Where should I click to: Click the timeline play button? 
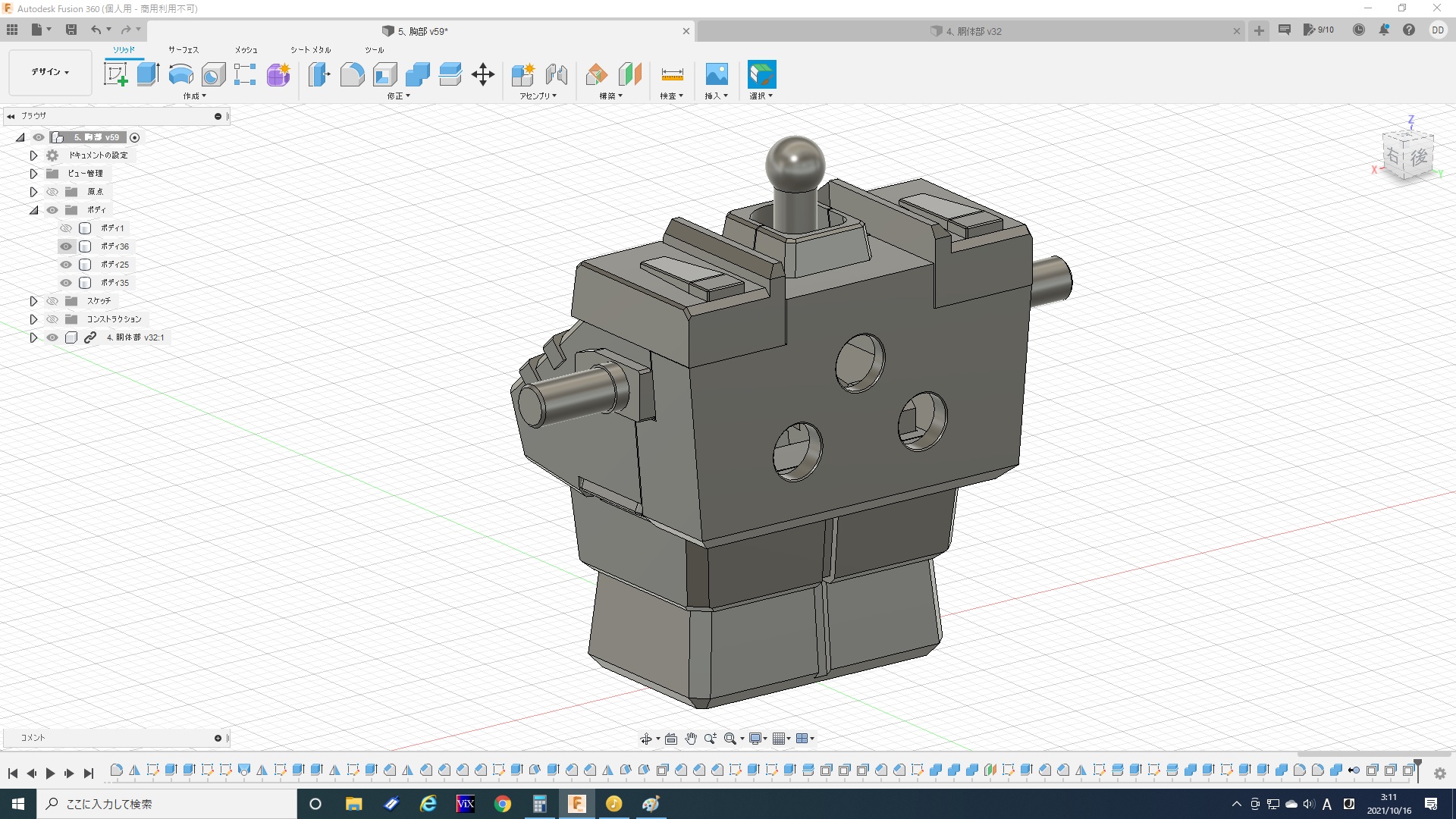(x=50, y=773)
